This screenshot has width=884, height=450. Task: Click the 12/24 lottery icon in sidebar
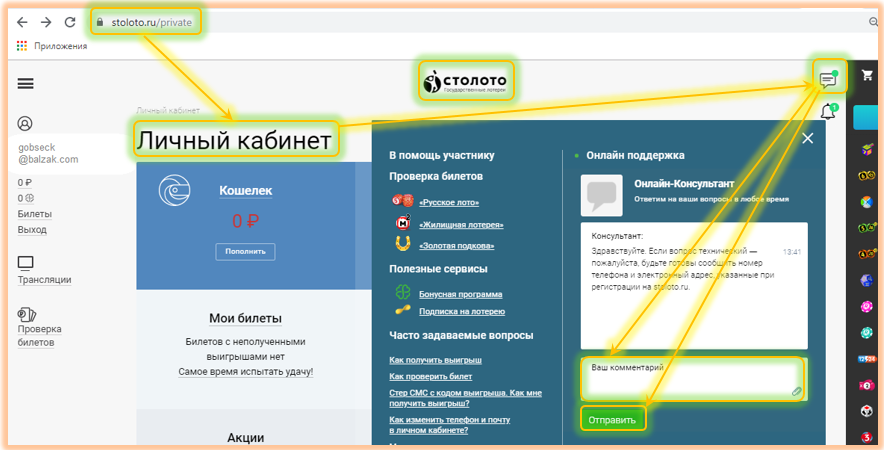click(867, 359)
